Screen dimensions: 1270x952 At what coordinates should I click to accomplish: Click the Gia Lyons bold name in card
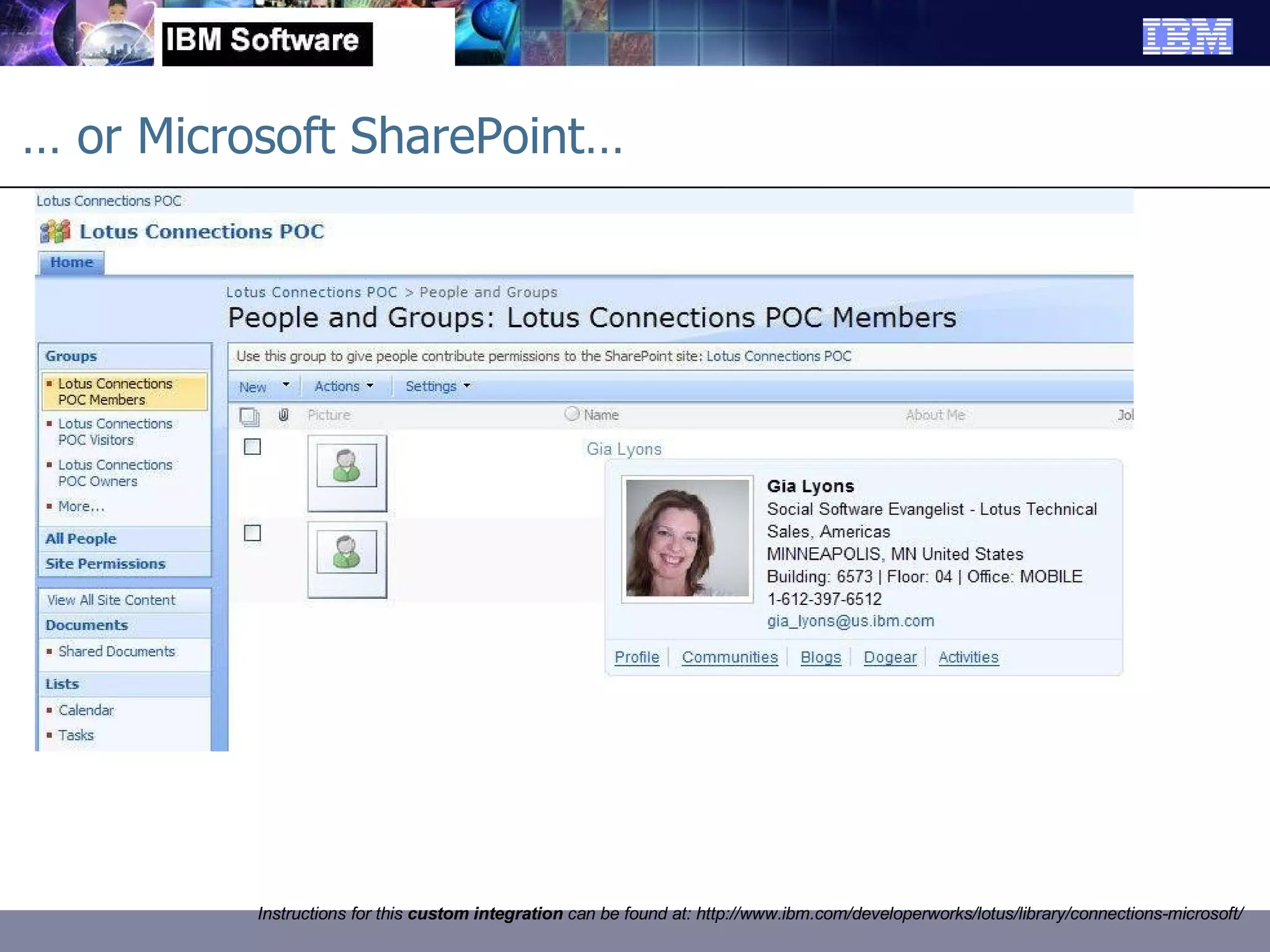[810, 486]
